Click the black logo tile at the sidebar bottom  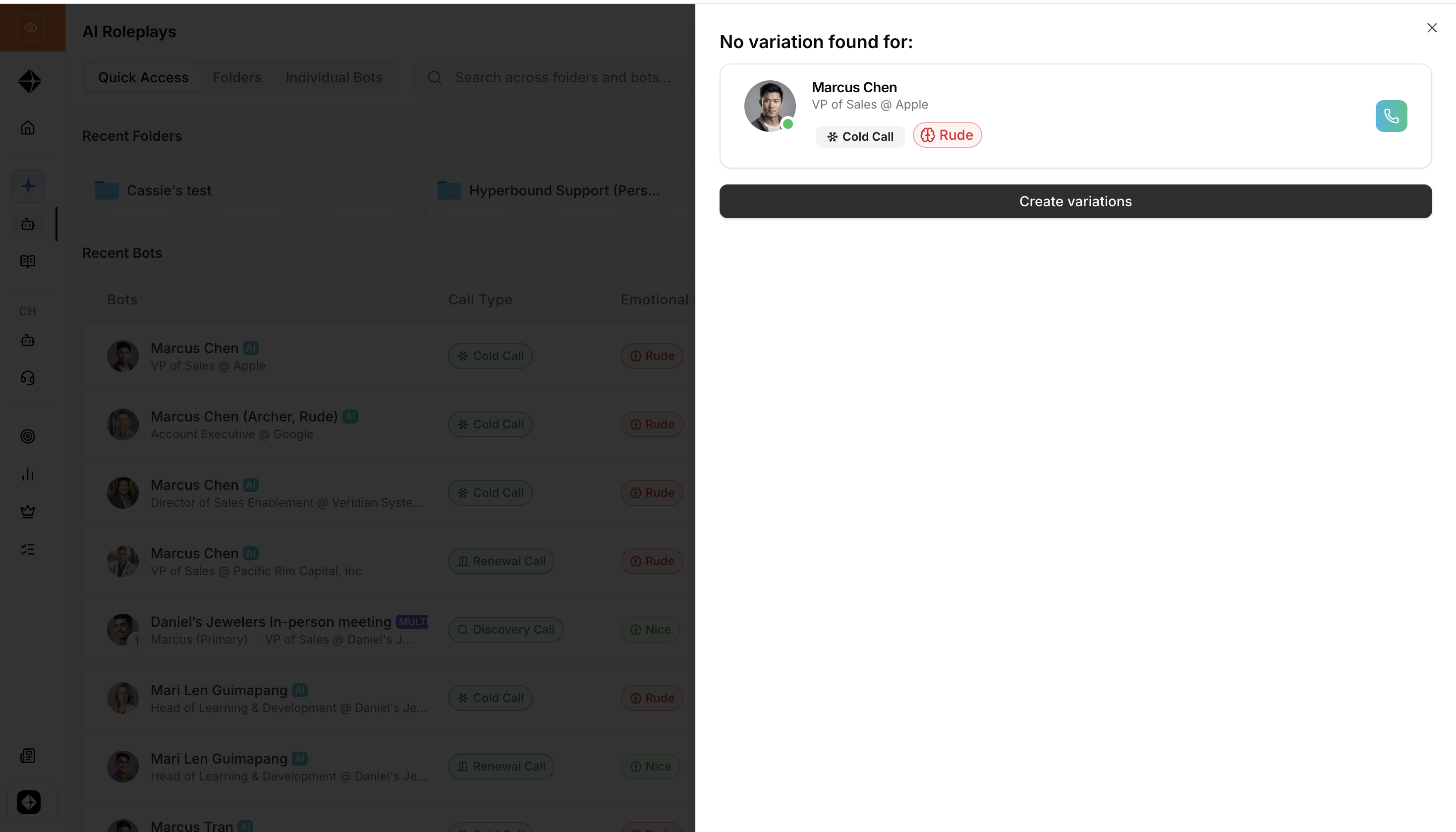[29, 802]
